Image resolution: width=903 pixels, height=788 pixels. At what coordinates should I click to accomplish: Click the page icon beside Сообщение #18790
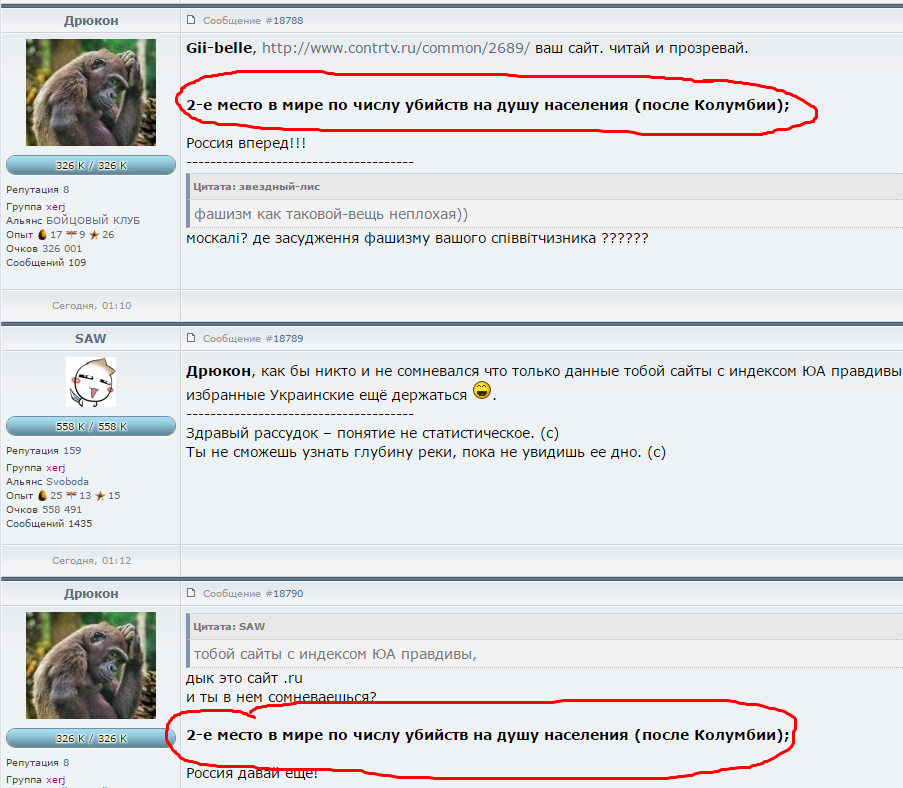tap(191, 593)
